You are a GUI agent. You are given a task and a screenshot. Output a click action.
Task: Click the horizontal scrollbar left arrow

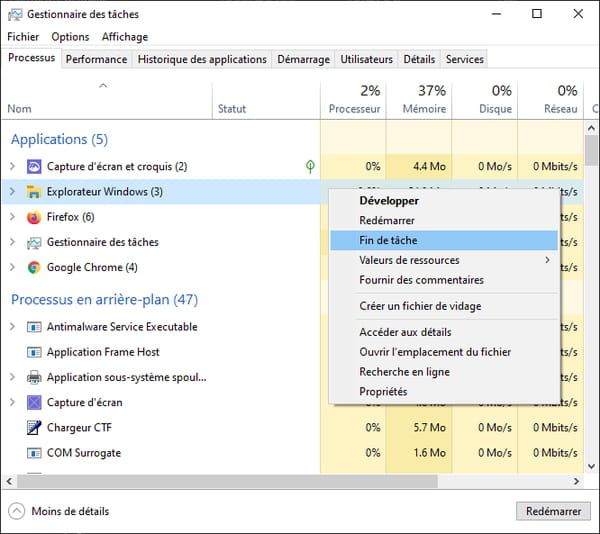[x=10, y=482]
